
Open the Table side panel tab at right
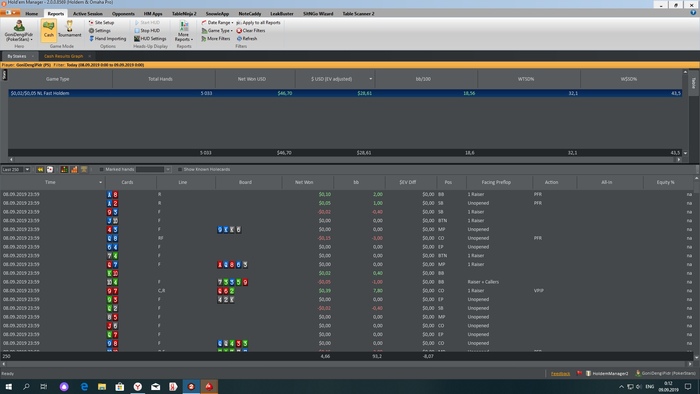click(x=693, y=83)
